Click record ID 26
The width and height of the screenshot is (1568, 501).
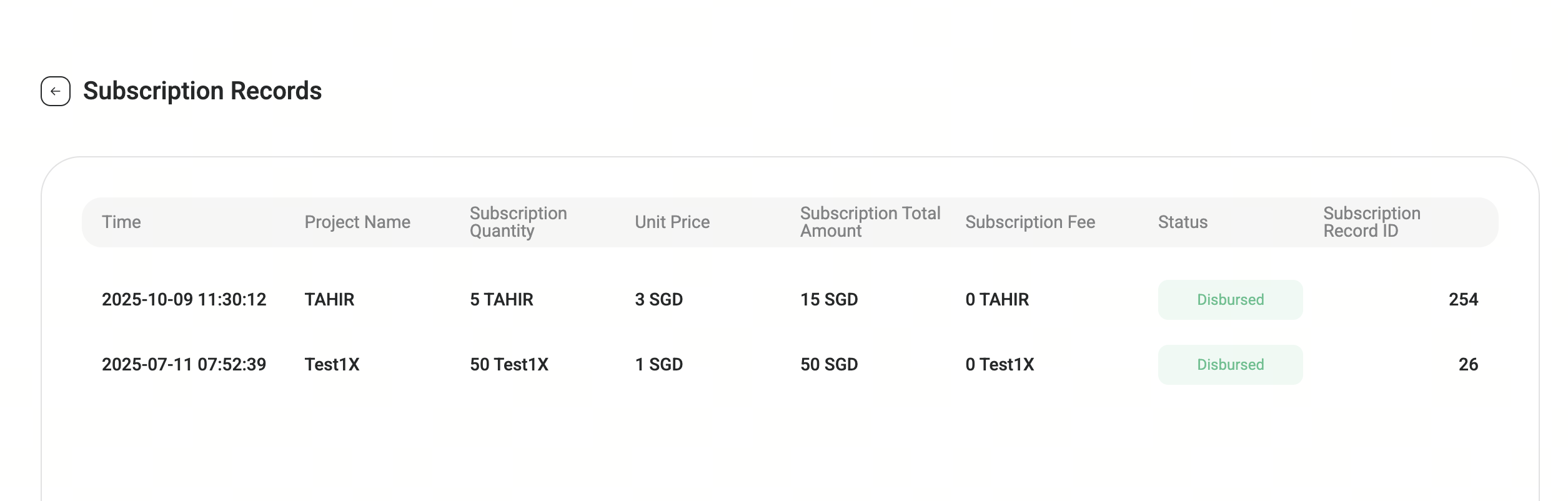pos(1468,365)
